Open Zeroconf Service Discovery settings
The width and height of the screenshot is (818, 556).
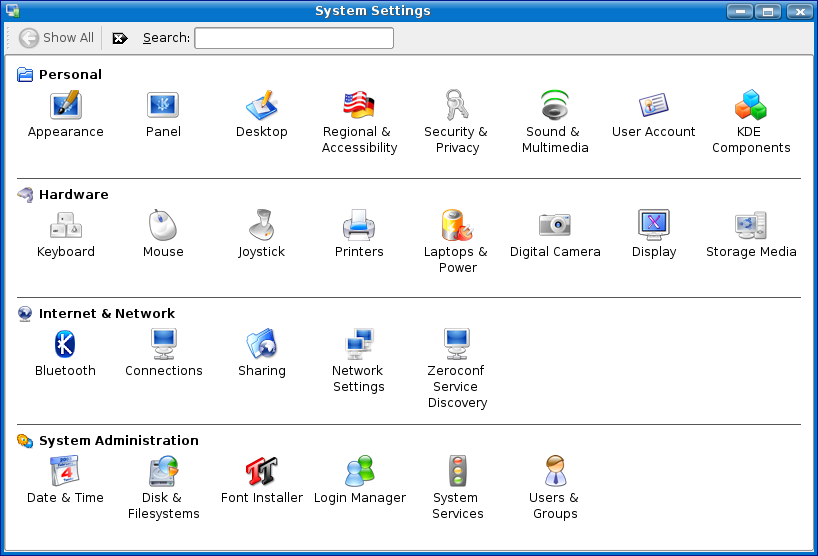(x=457, y=344)
